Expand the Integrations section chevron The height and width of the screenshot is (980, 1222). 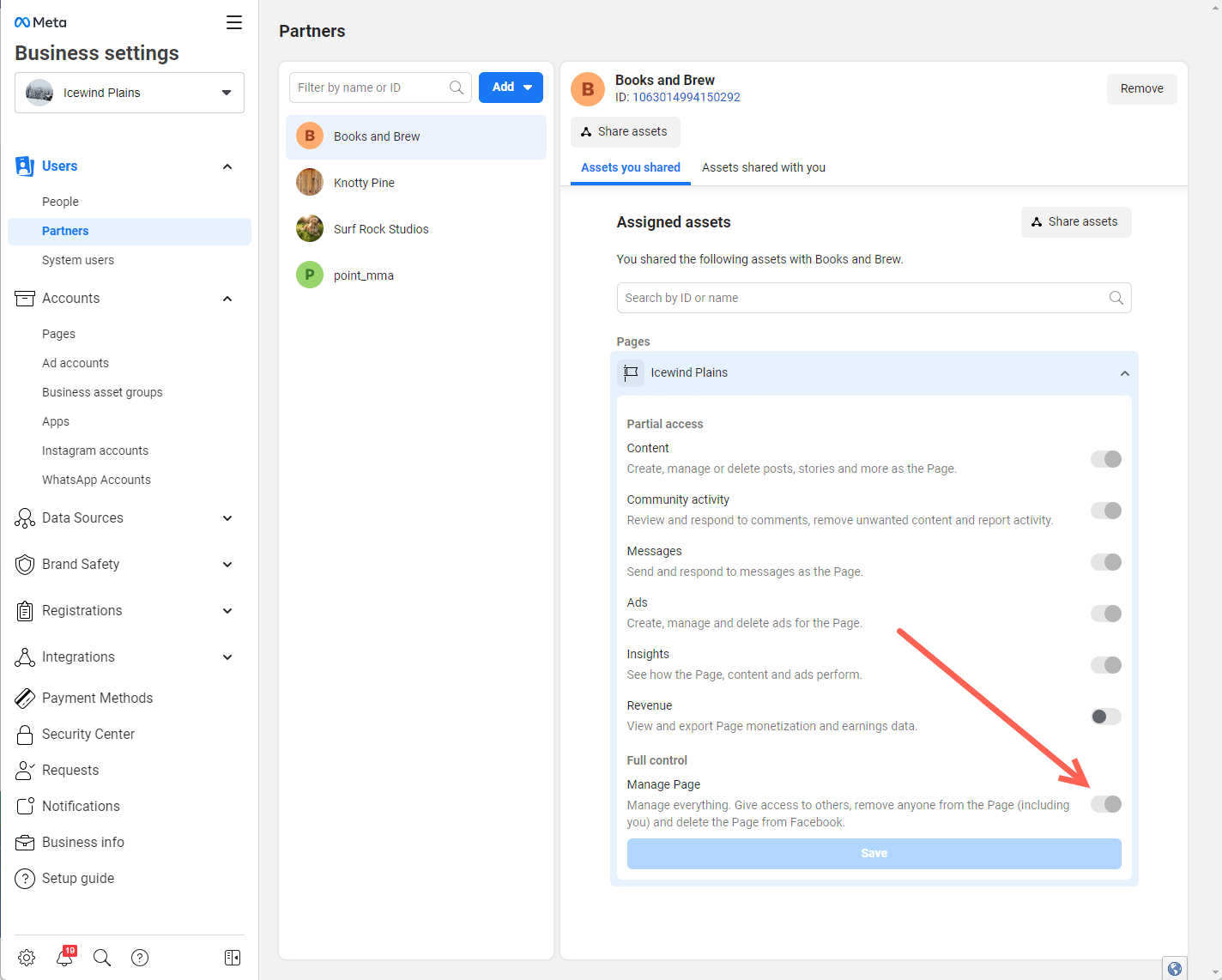point(227,657)
